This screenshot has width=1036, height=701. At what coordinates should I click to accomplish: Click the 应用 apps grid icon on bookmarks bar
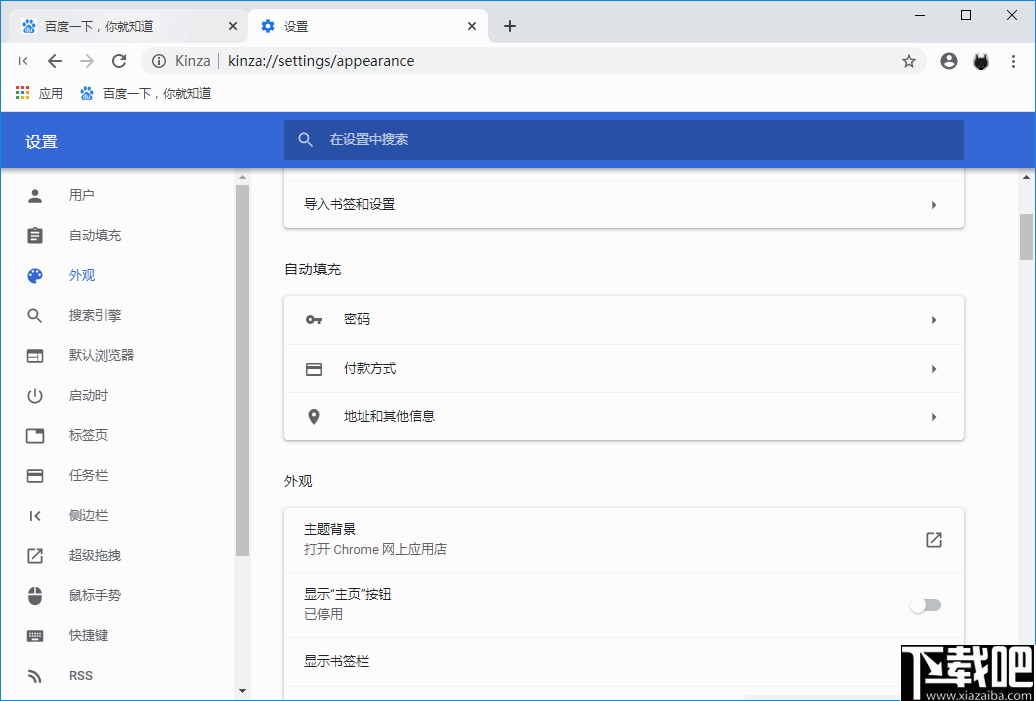pyautogui.click(x=22, y=92)
